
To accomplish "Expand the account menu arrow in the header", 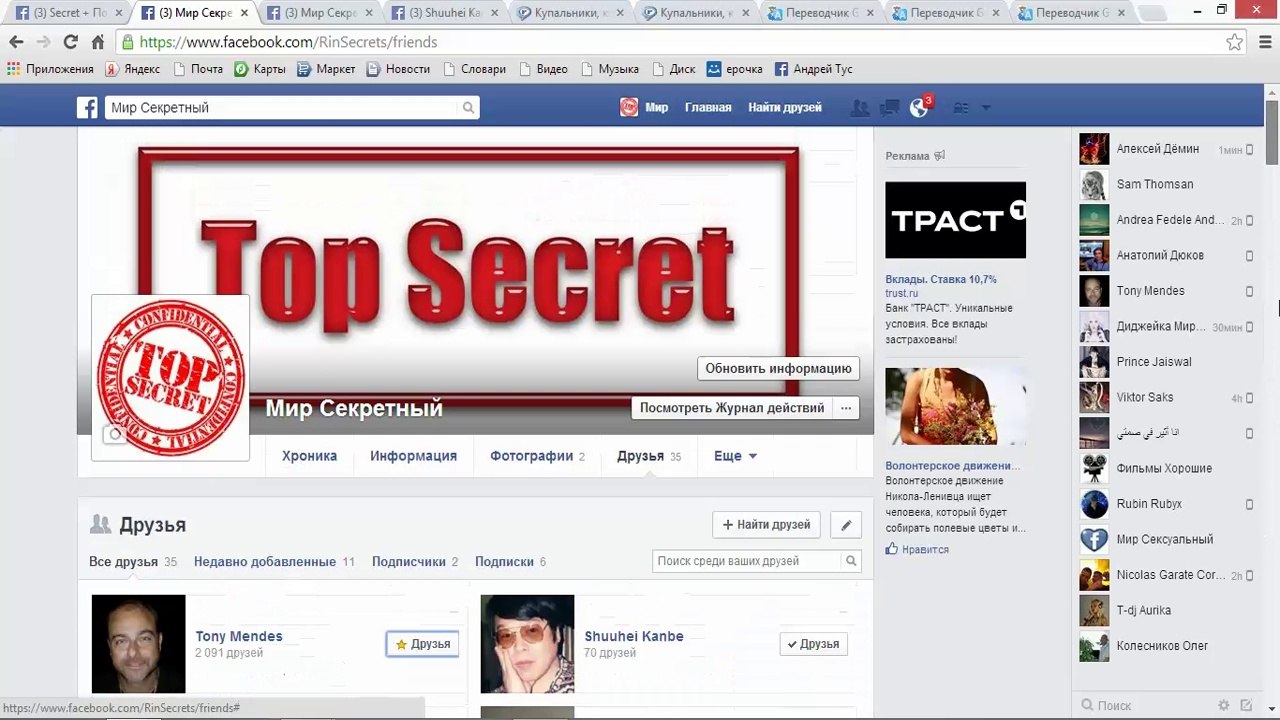I will click(986, 108).
